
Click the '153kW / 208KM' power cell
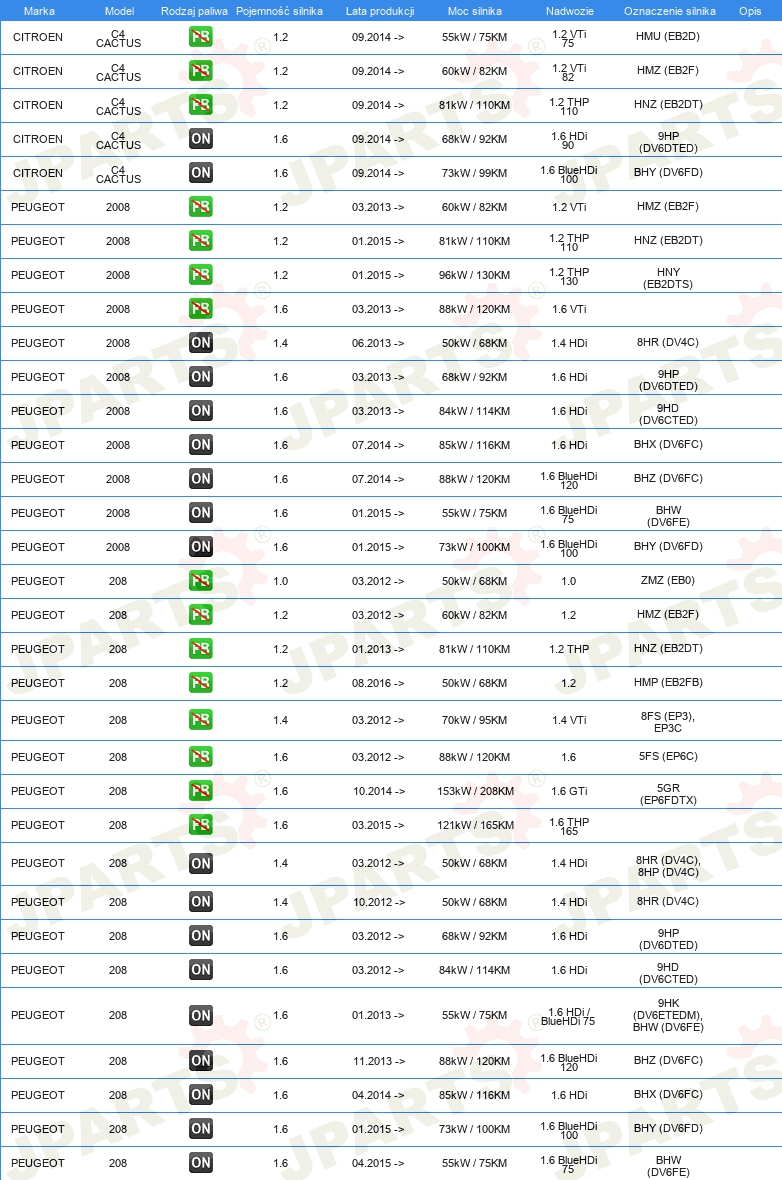point(476,791)
